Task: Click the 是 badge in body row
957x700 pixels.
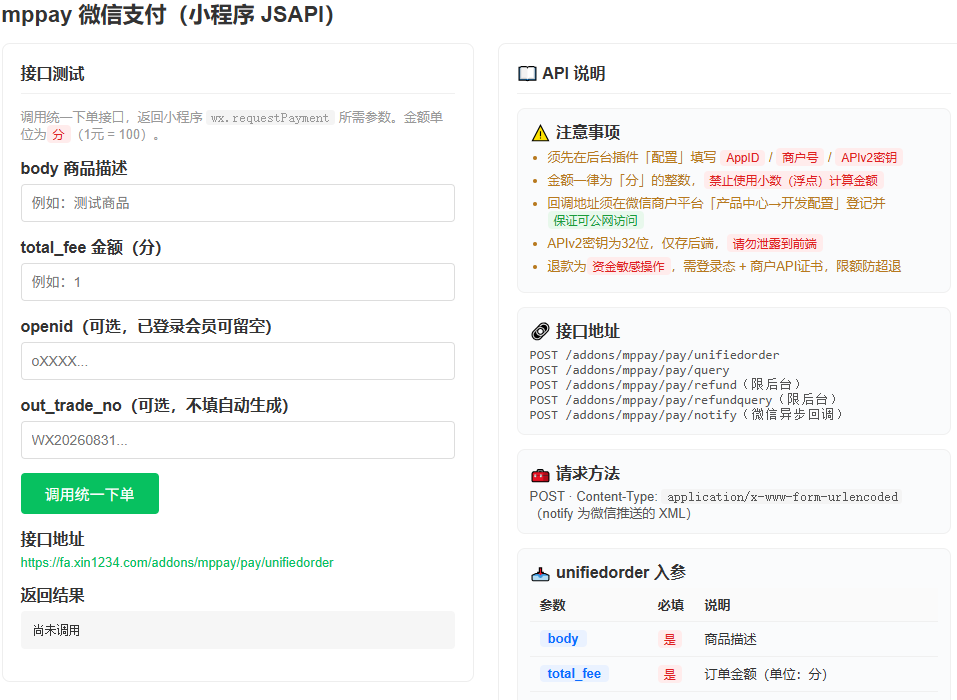Action: click(x=670, y=639)
